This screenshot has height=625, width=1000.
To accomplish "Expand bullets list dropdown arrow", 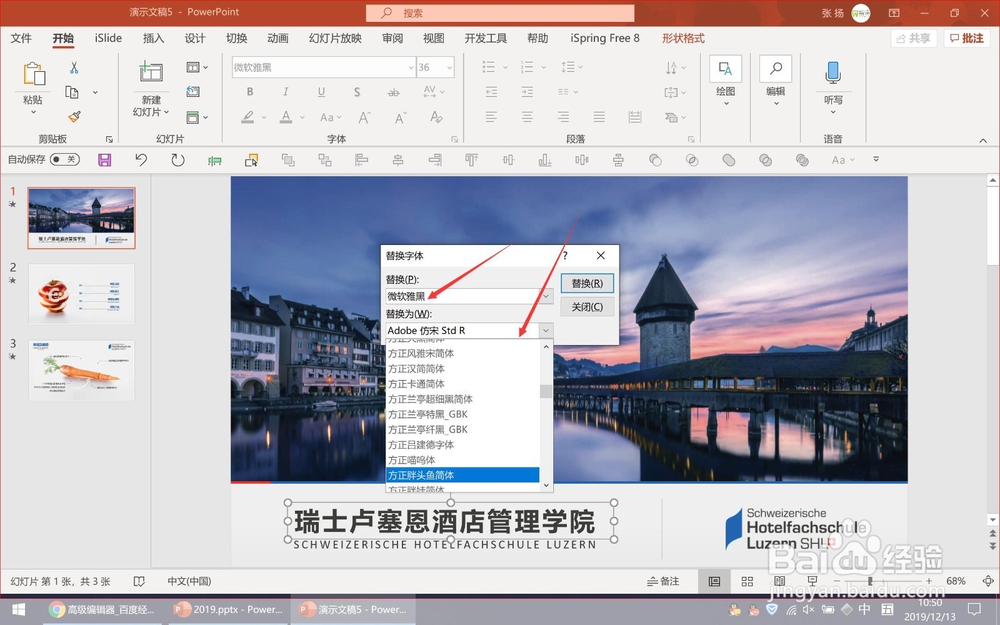I will (x=505, y=67).
